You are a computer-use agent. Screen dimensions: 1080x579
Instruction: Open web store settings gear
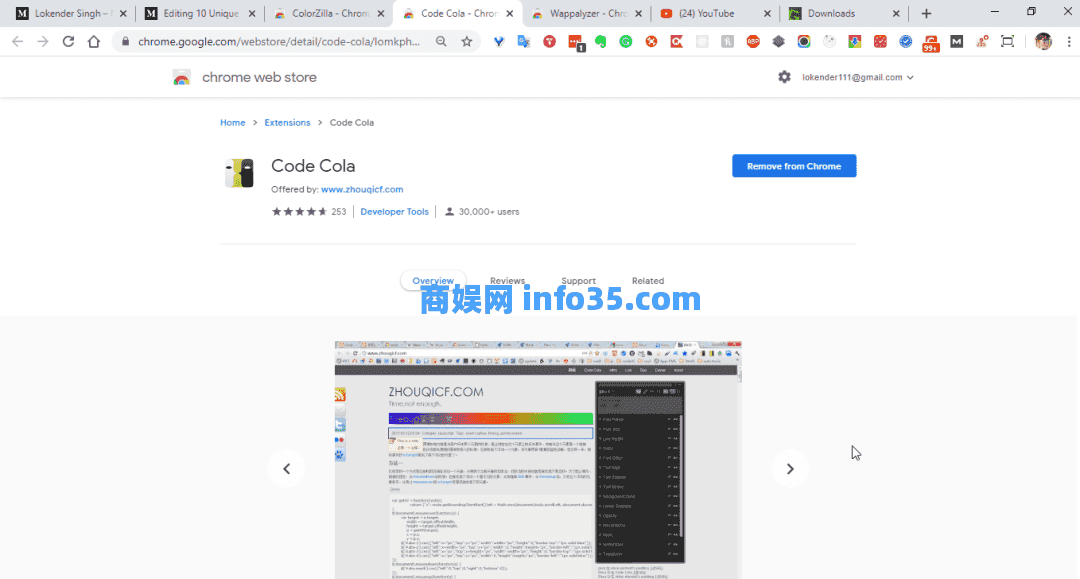click(785, 77)
